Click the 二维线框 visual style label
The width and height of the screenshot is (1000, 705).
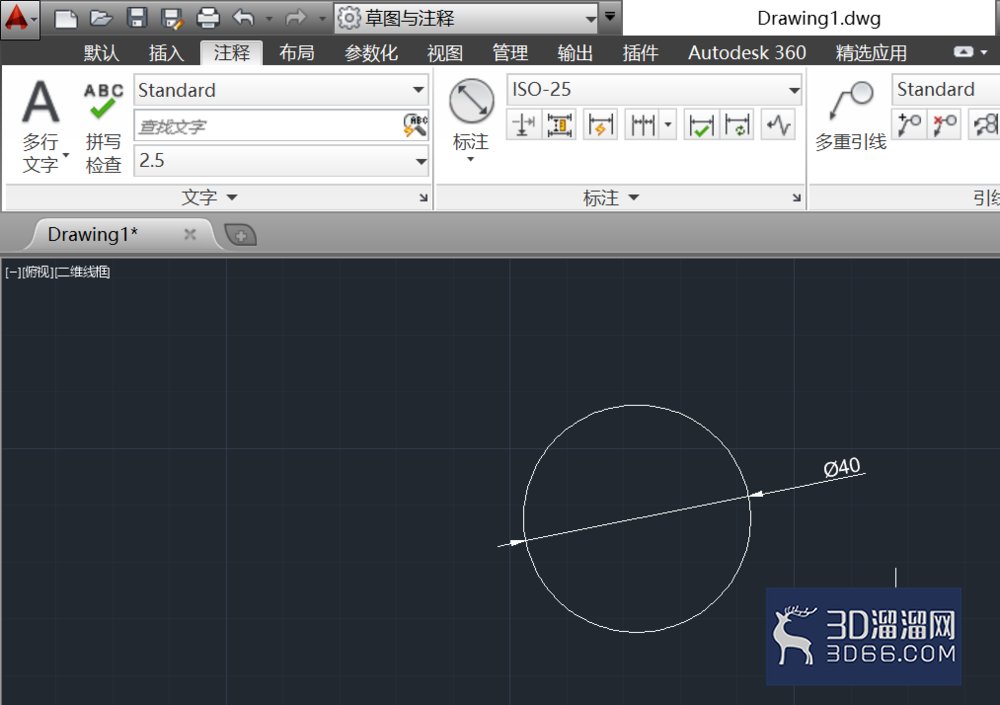(83, 272)
